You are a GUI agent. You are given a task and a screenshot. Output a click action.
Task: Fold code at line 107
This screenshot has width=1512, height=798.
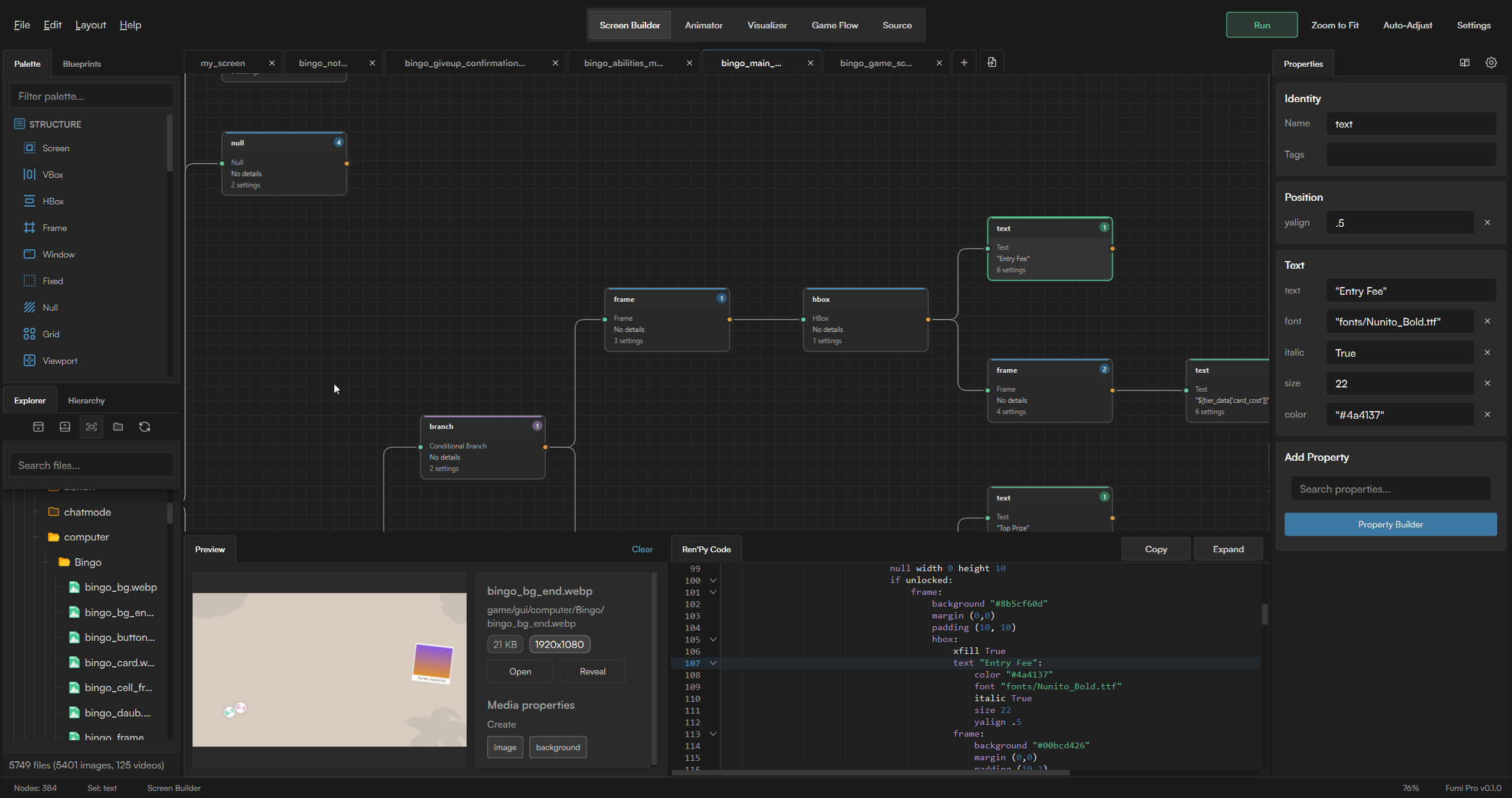[x=713, y=663]
